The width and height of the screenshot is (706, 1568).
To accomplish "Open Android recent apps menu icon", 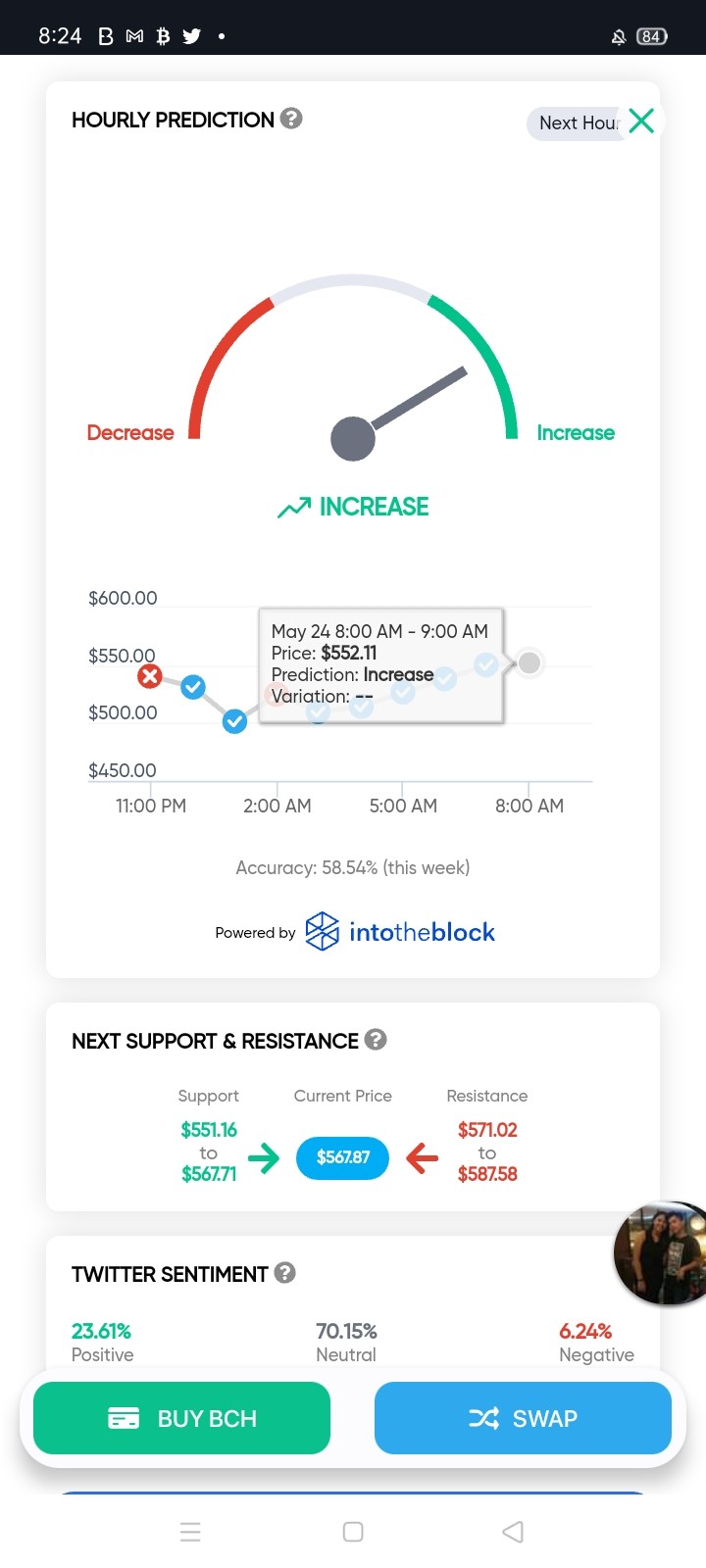I will click(191, 1532).
